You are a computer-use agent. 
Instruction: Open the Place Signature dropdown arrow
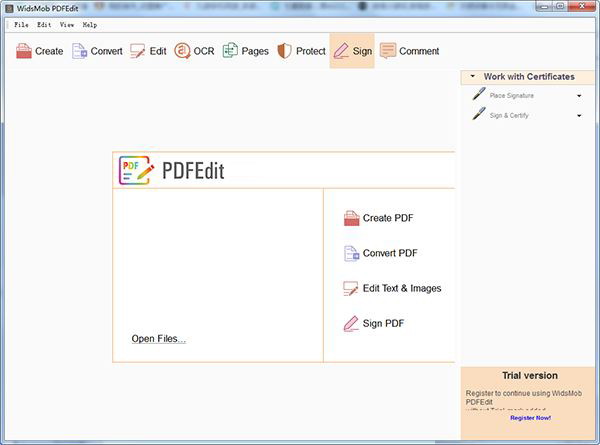(579, 96)
